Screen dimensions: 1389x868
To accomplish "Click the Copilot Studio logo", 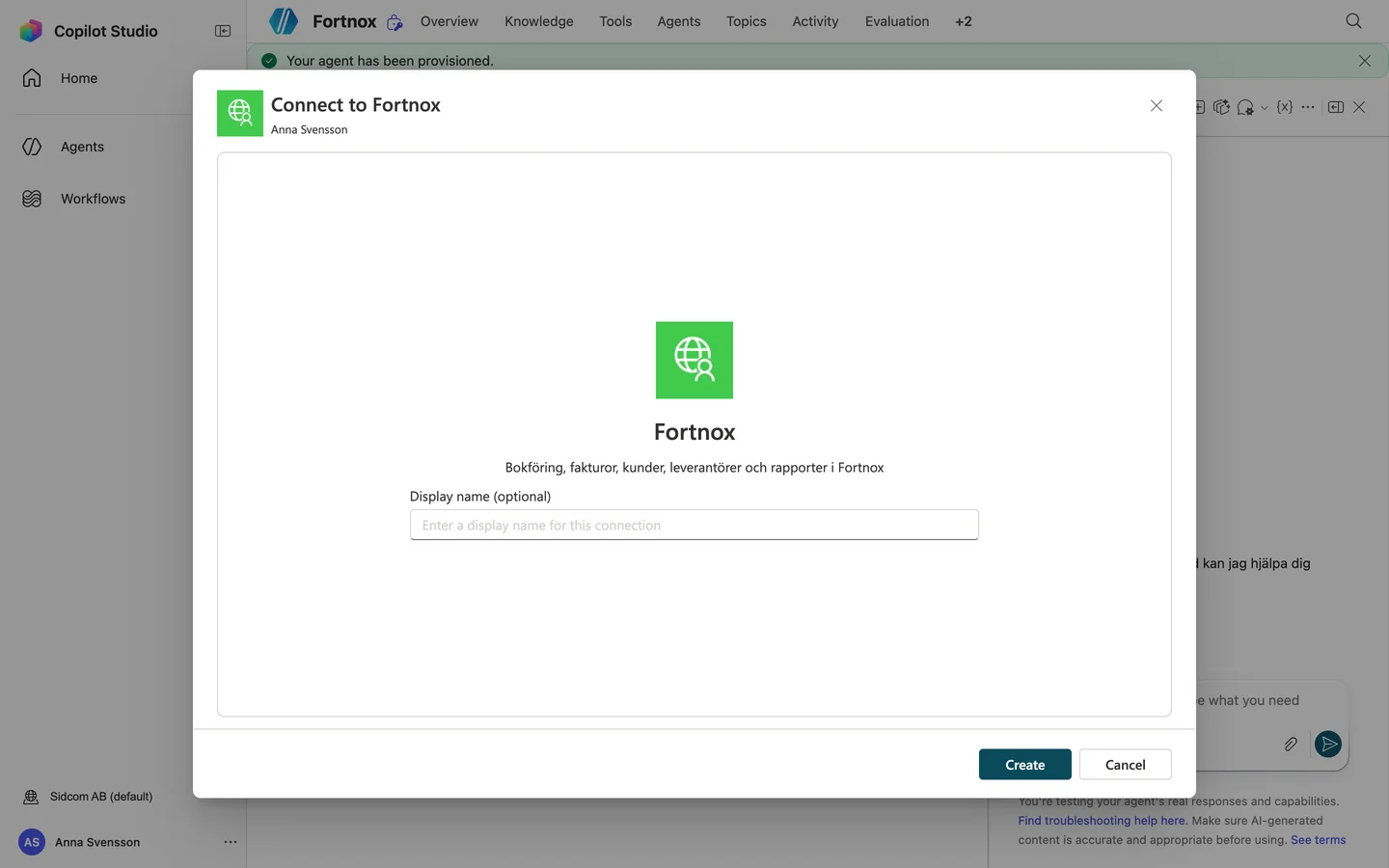I will (31, 31).
